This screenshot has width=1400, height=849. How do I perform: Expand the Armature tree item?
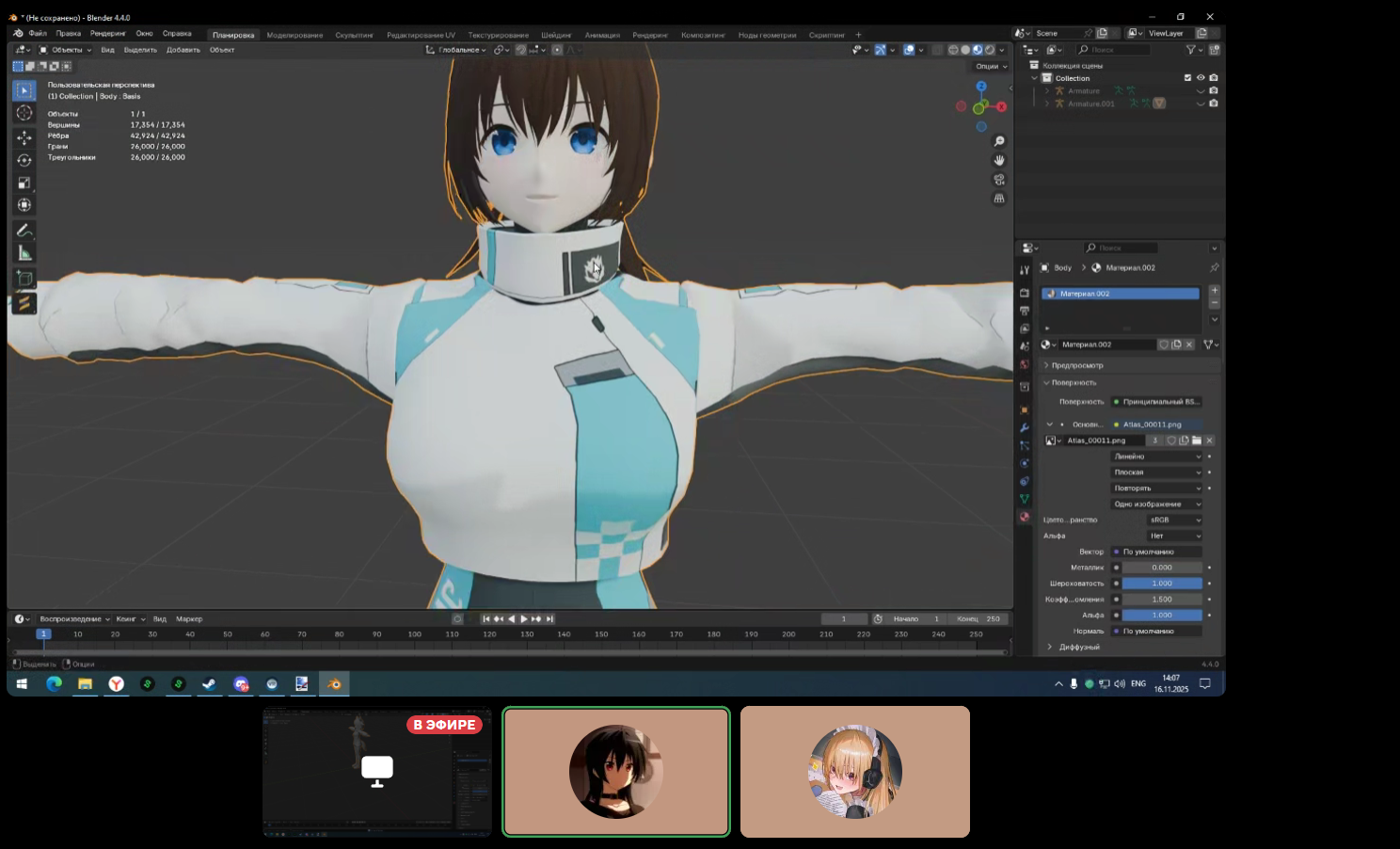(x=1046, y=91)
